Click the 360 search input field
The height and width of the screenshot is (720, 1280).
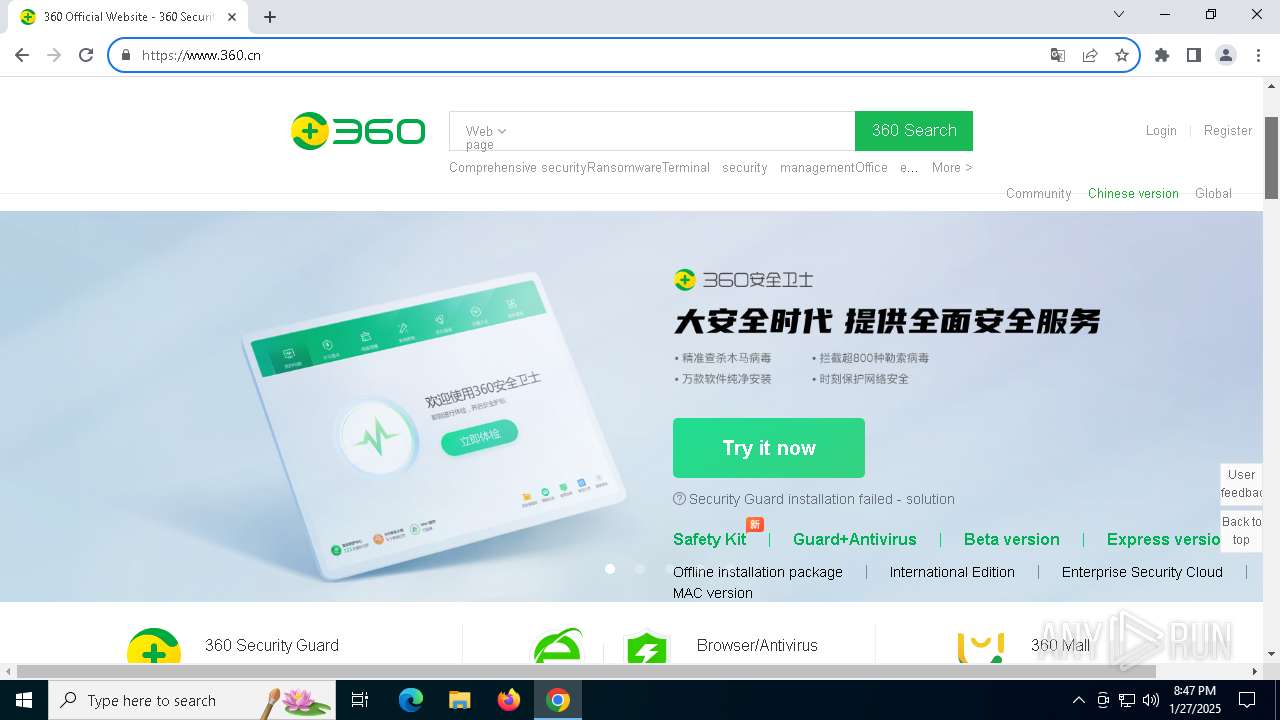[682, 131]
